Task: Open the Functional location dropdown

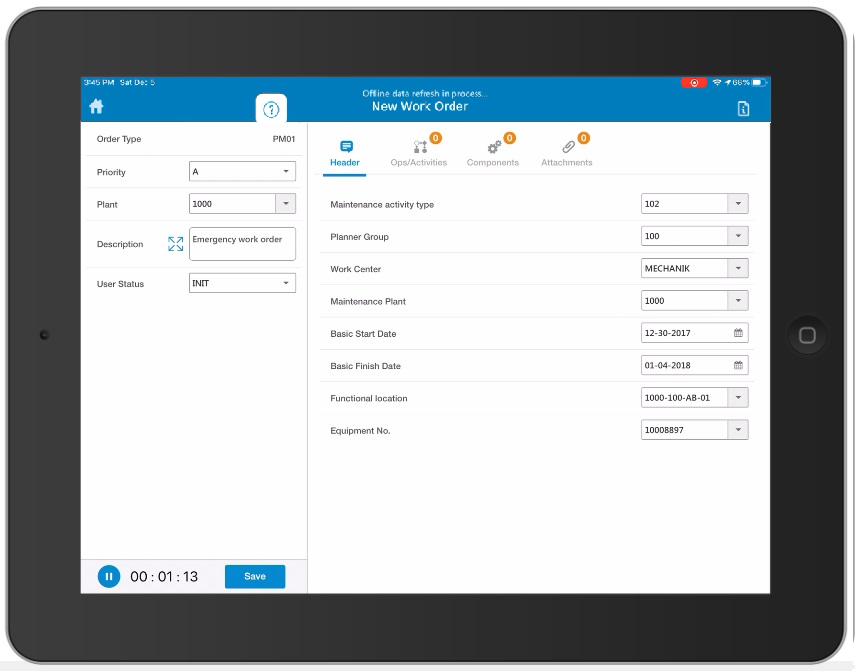Action: coord(738,398)
